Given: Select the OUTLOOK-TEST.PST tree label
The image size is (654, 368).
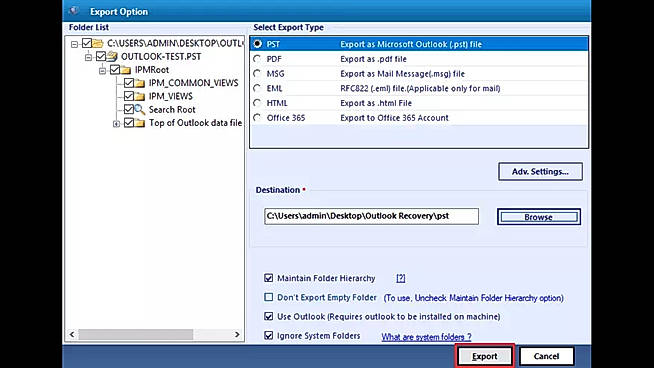Looking at the screenshot, I should click(161, 56).
